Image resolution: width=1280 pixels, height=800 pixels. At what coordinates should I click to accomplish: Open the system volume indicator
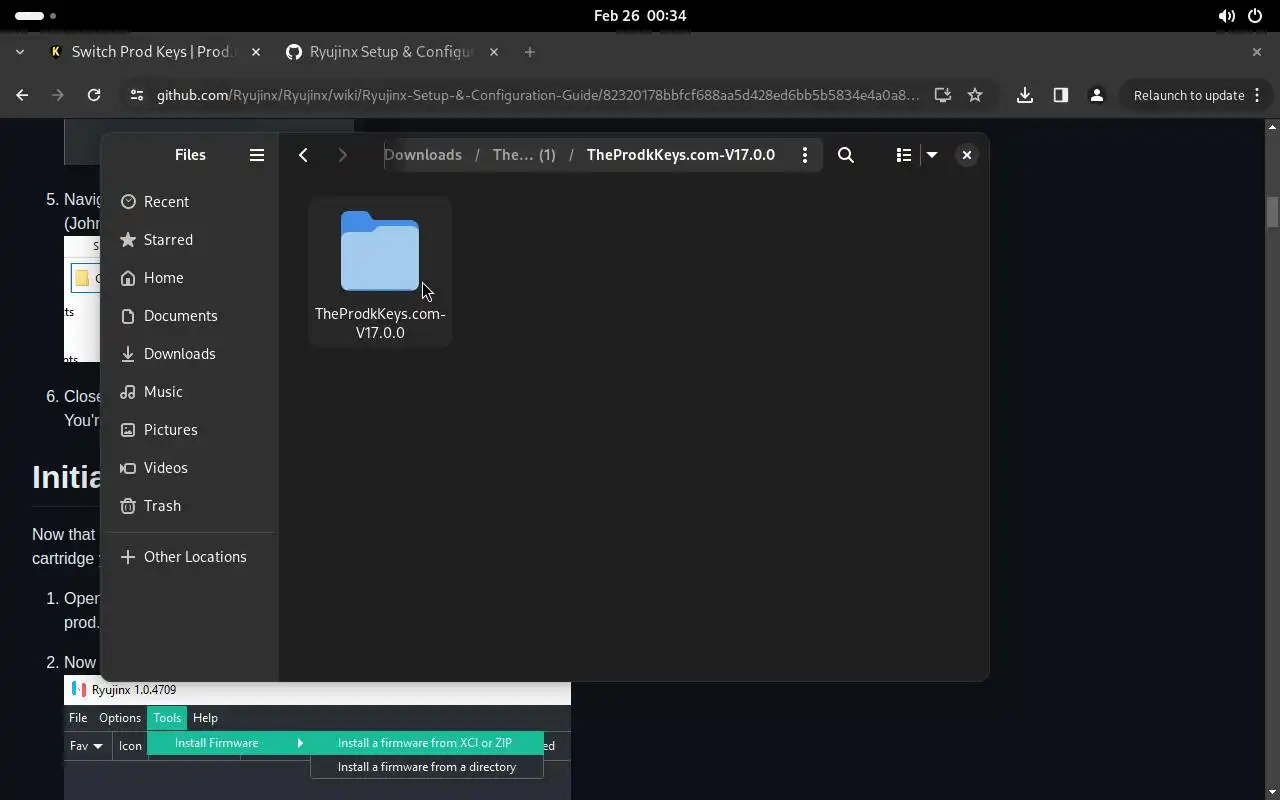(1226, 16)
